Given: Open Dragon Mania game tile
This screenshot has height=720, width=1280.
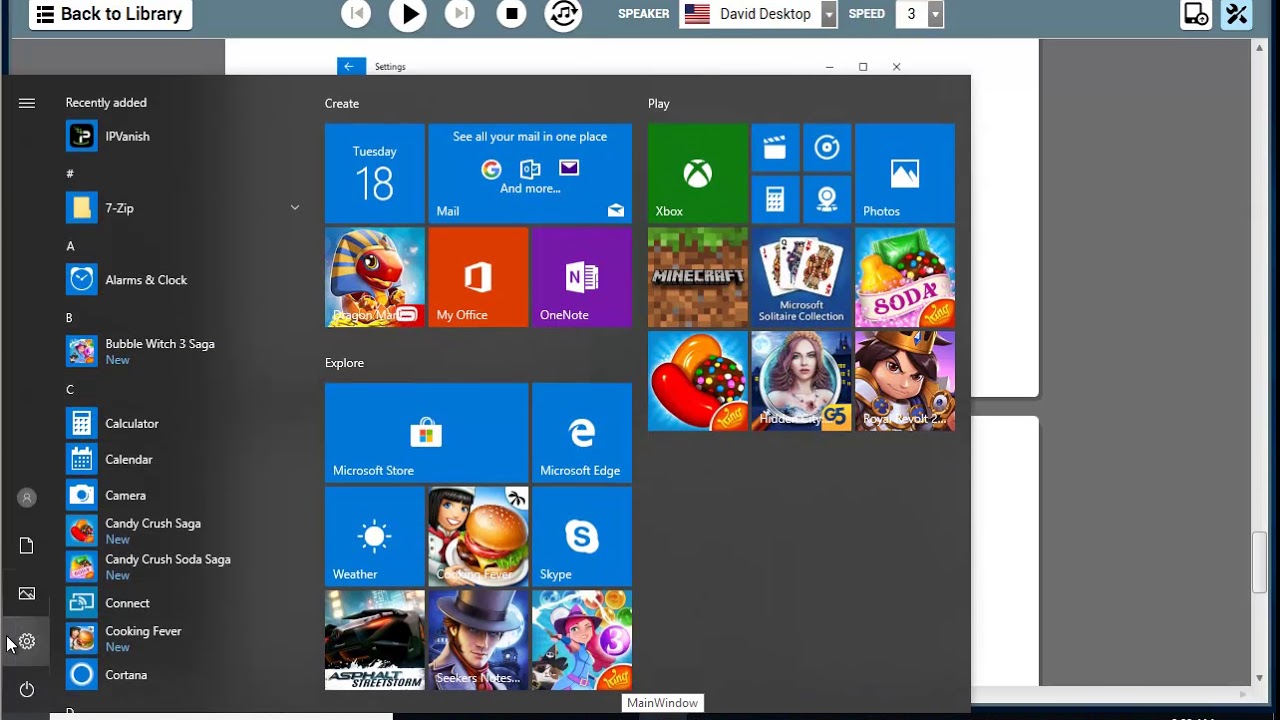Looking at the screenshot, I should click(x=375, y=277).
